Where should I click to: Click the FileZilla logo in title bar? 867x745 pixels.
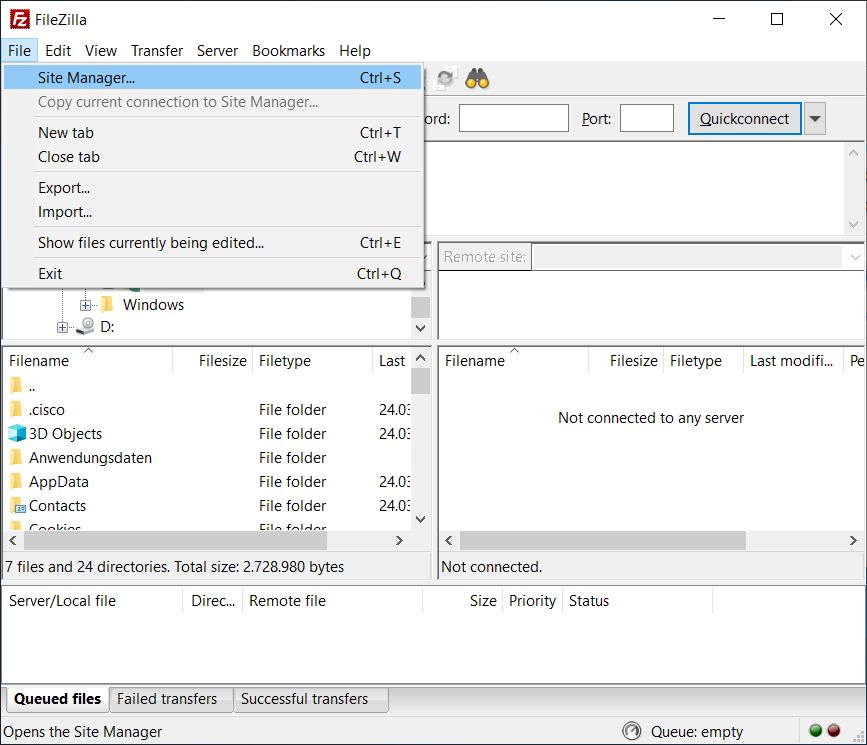coord(19,19)
